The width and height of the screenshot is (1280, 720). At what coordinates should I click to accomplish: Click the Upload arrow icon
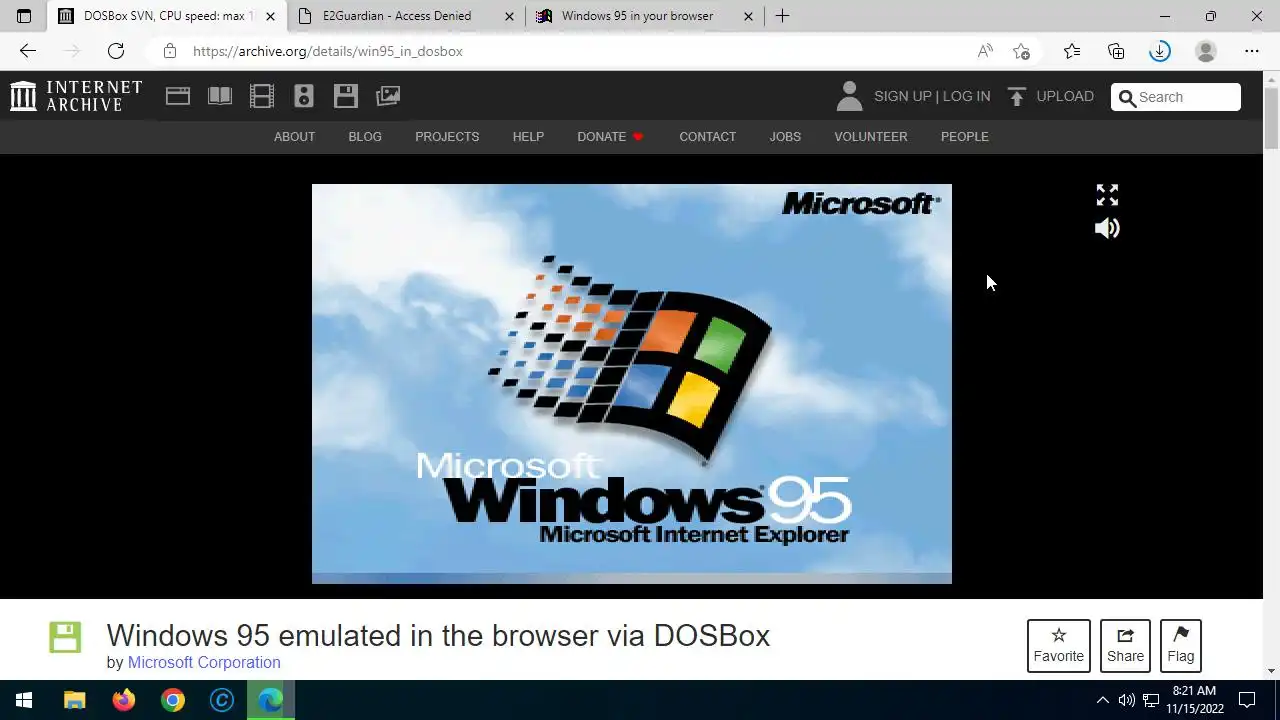(x=1017, y=96)
